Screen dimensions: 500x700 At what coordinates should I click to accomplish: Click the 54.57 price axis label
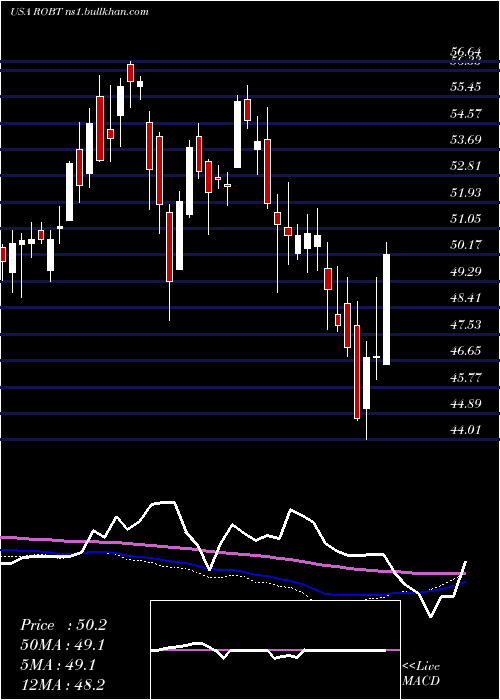point(466,113)
